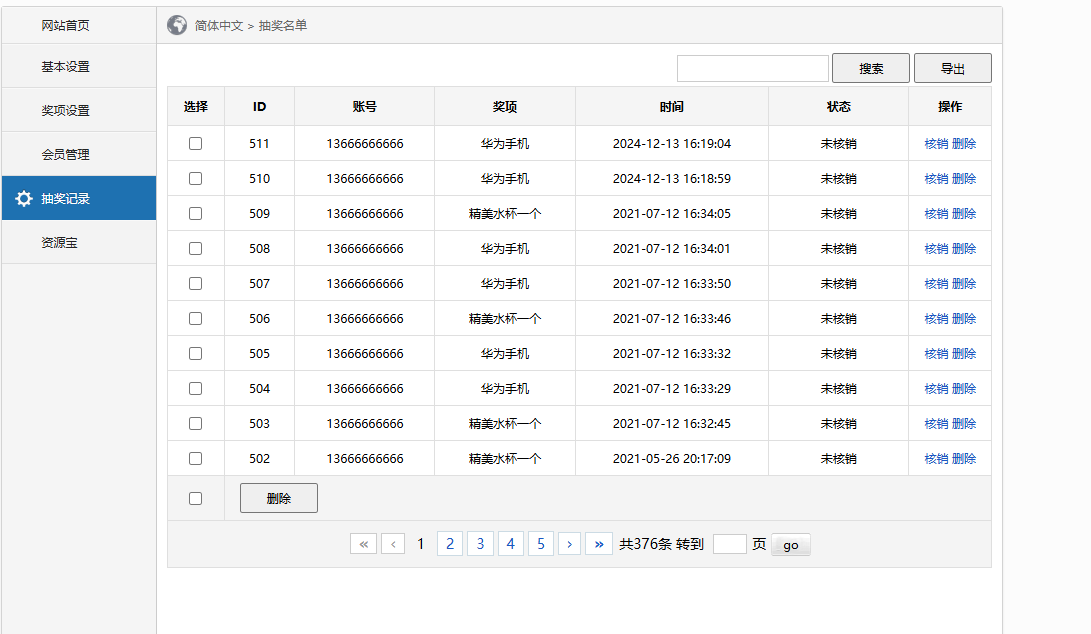
Task: Click the ID column header
Action: pyautogui.click(x=260, y=106)
